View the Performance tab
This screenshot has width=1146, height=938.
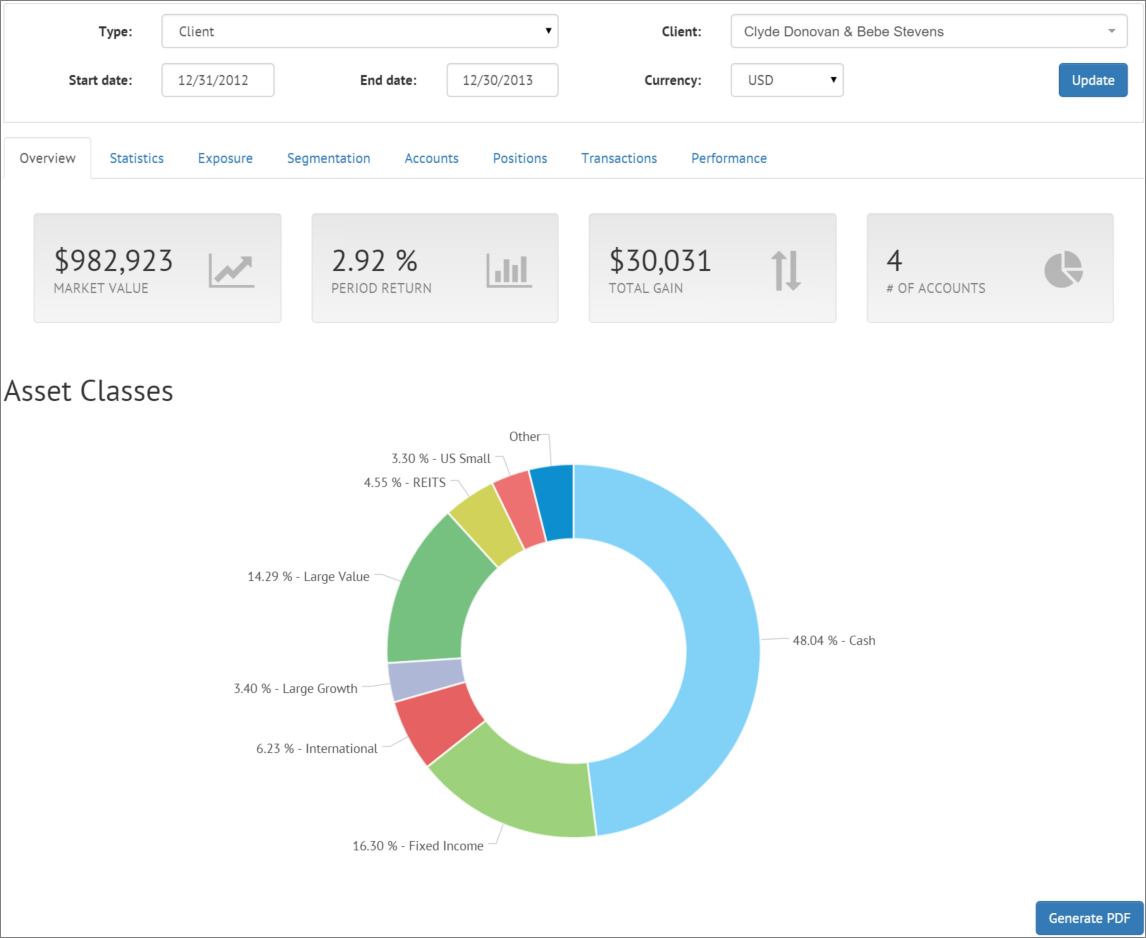pyautogui.click(x=729, y=158)
